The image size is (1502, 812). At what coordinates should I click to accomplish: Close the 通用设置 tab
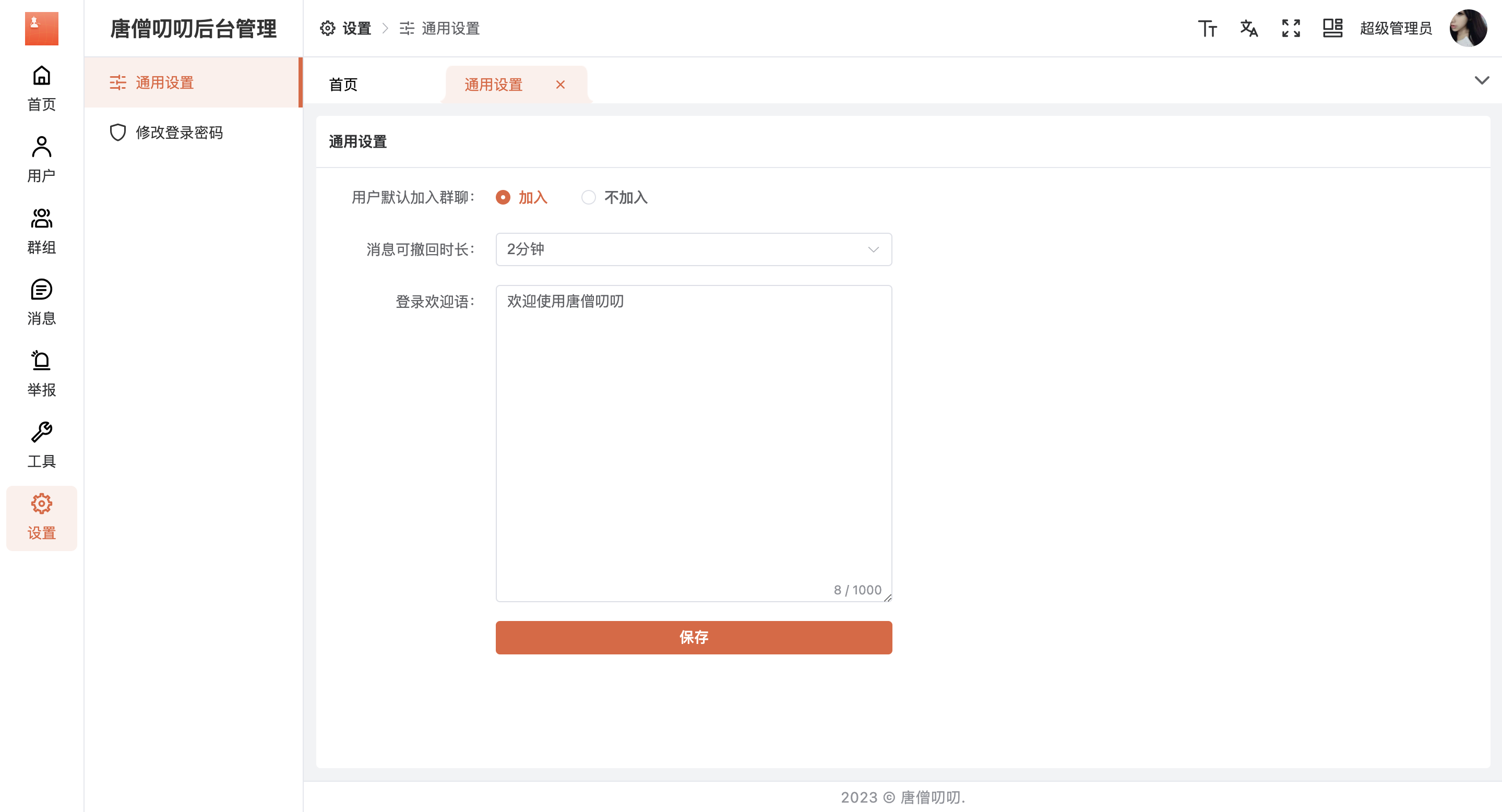pyautogui.click(x=561, y=85)
